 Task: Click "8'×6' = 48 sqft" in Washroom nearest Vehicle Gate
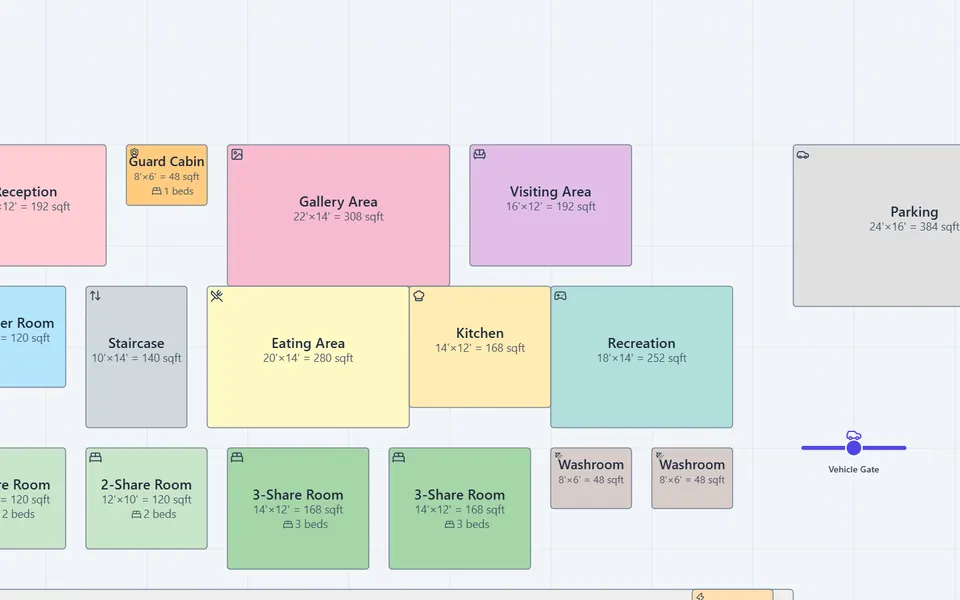[x=692, y=480]
